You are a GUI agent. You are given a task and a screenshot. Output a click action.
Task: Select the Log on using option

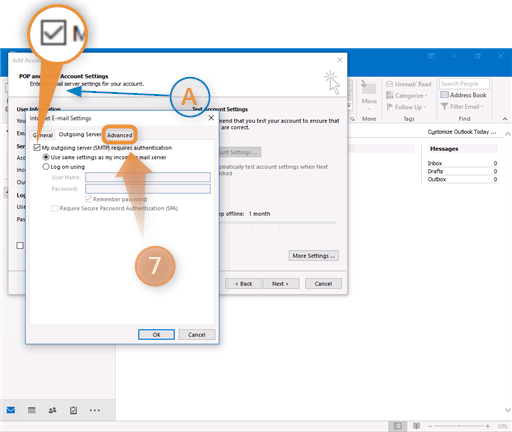tap(46, 166)
